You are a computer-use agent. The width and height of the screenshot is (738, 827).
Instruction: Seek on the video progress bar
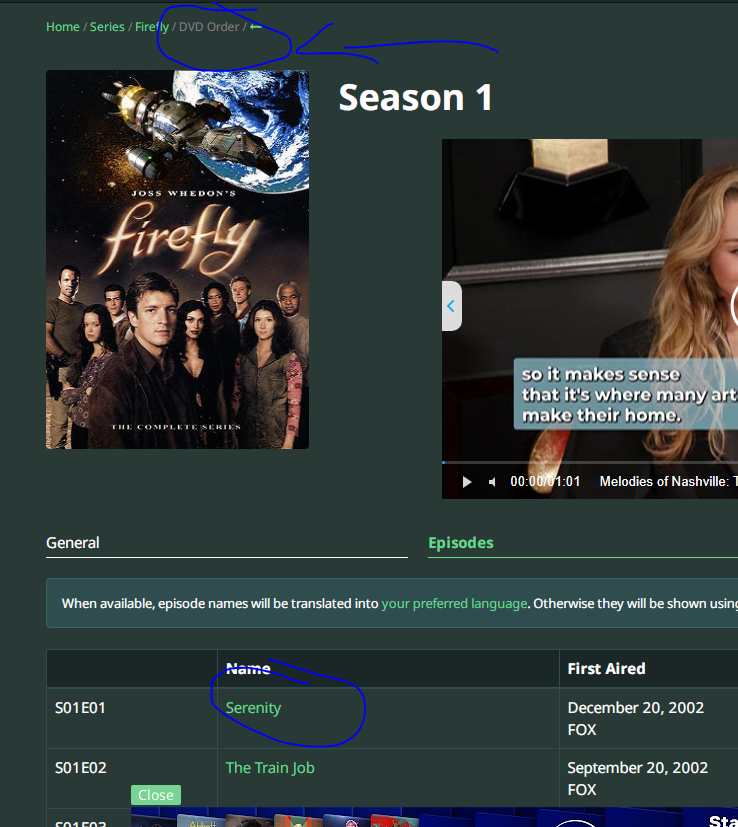(x=590, y=462)
